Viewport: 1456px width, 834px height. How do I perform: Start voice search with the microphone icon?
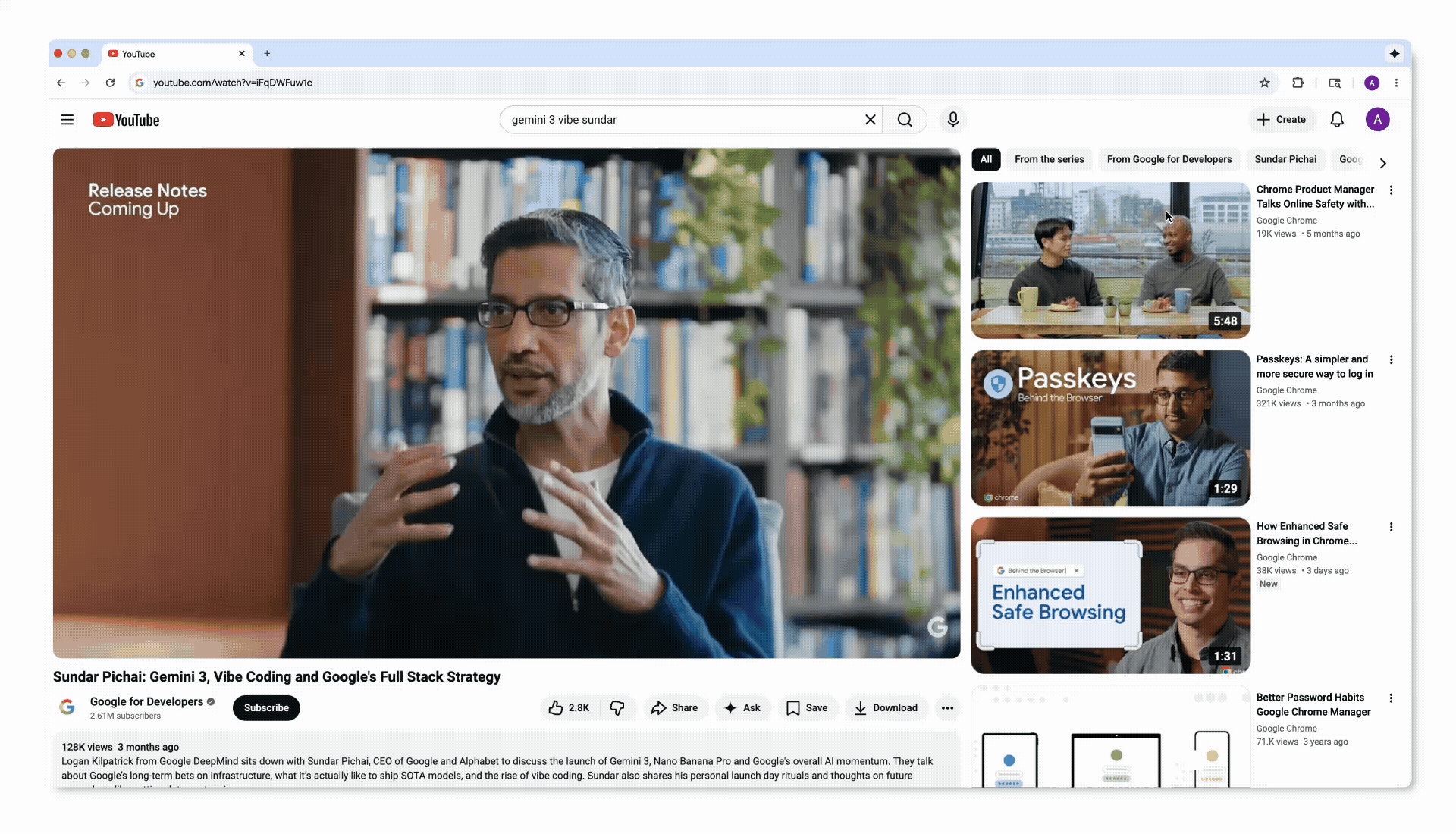pyautogui.click(x=953, y=119)
